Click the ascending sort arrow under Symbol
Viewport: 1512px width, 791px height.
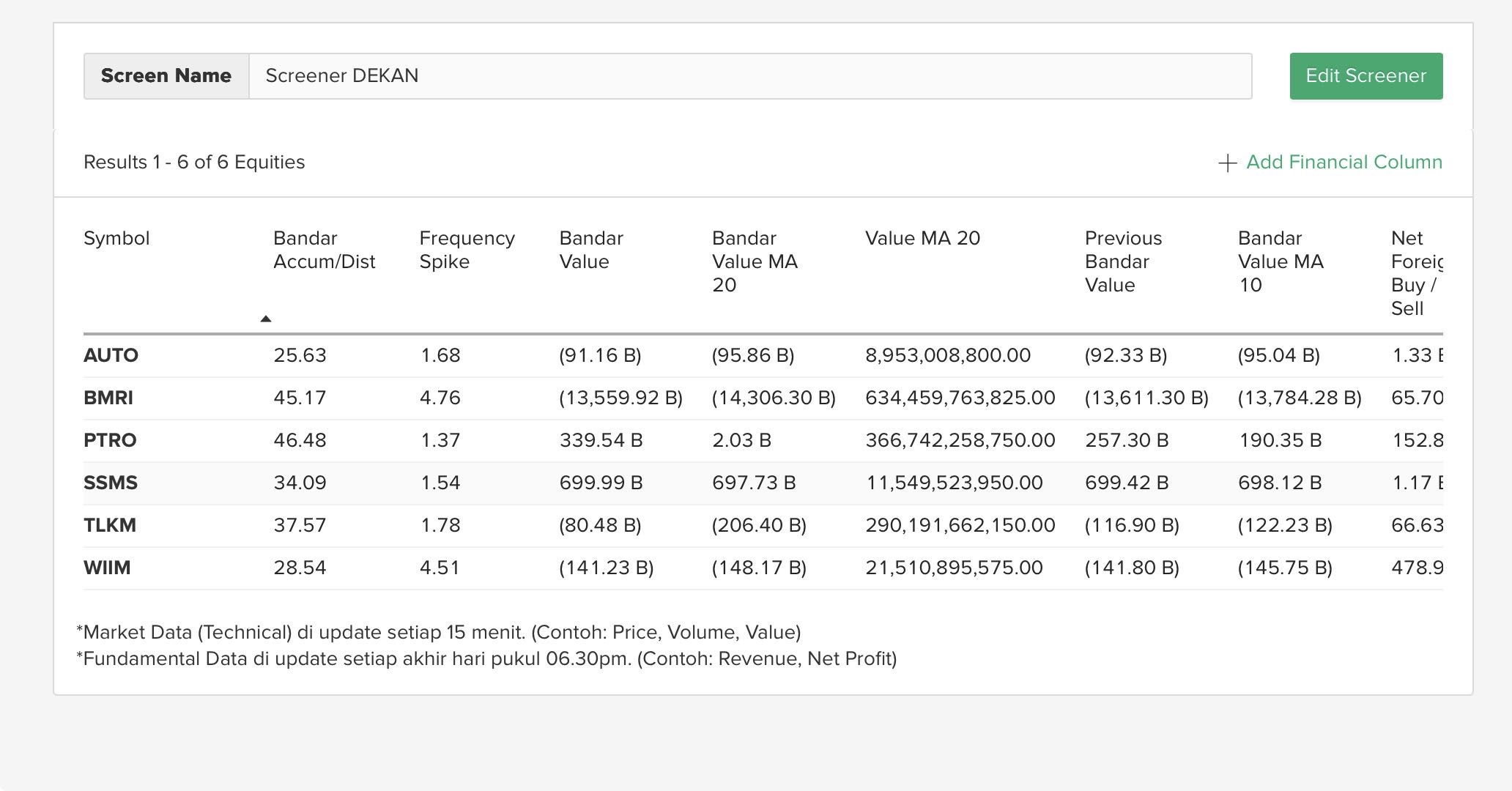point(266,319)
